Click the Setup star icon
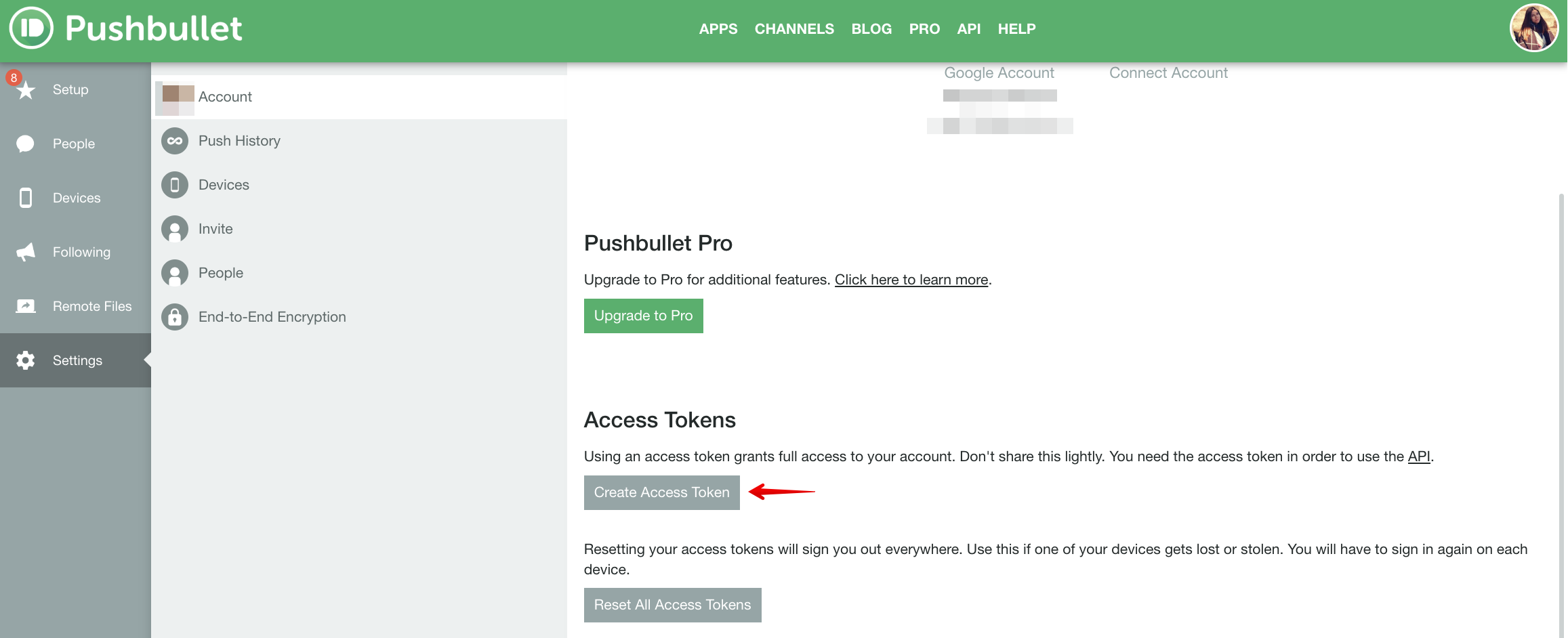This screenshot has width=1568, height=638. pyautogui.click(x=26, y=90)
